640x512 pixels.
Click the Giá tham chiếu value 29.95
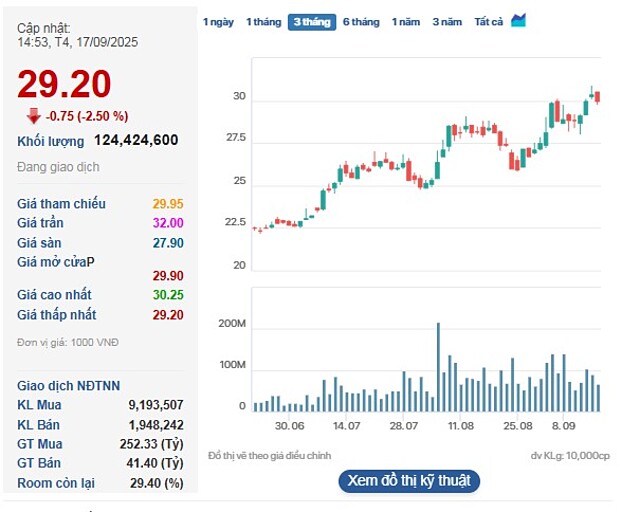coord(167,204)
